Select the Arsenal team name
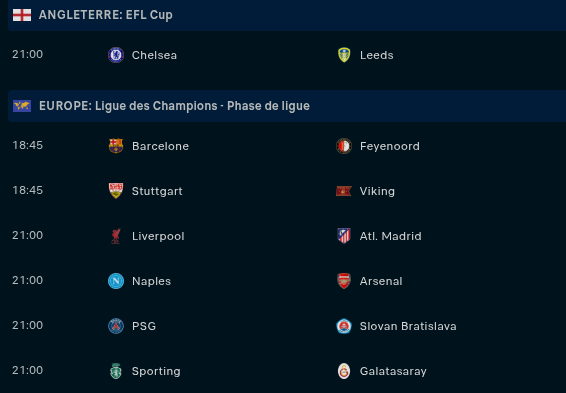566x393 pixels. pos(381,281)
